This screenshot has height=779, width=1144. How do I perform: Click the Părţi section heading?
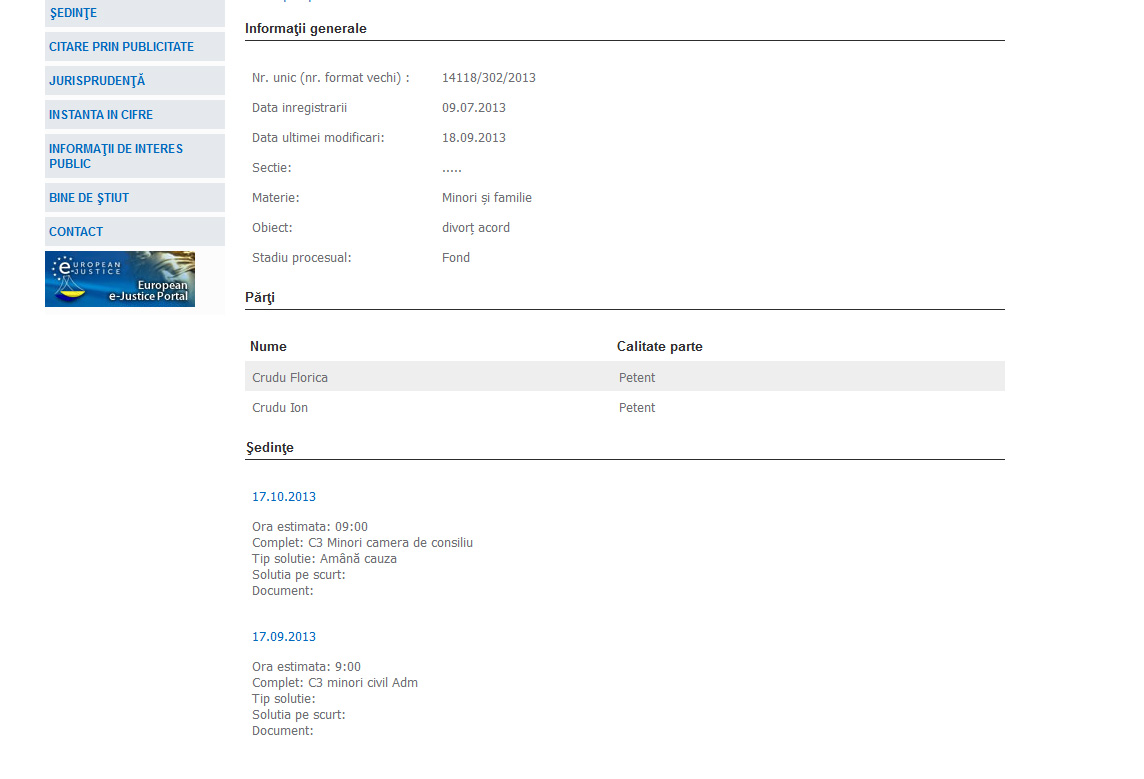260,298
